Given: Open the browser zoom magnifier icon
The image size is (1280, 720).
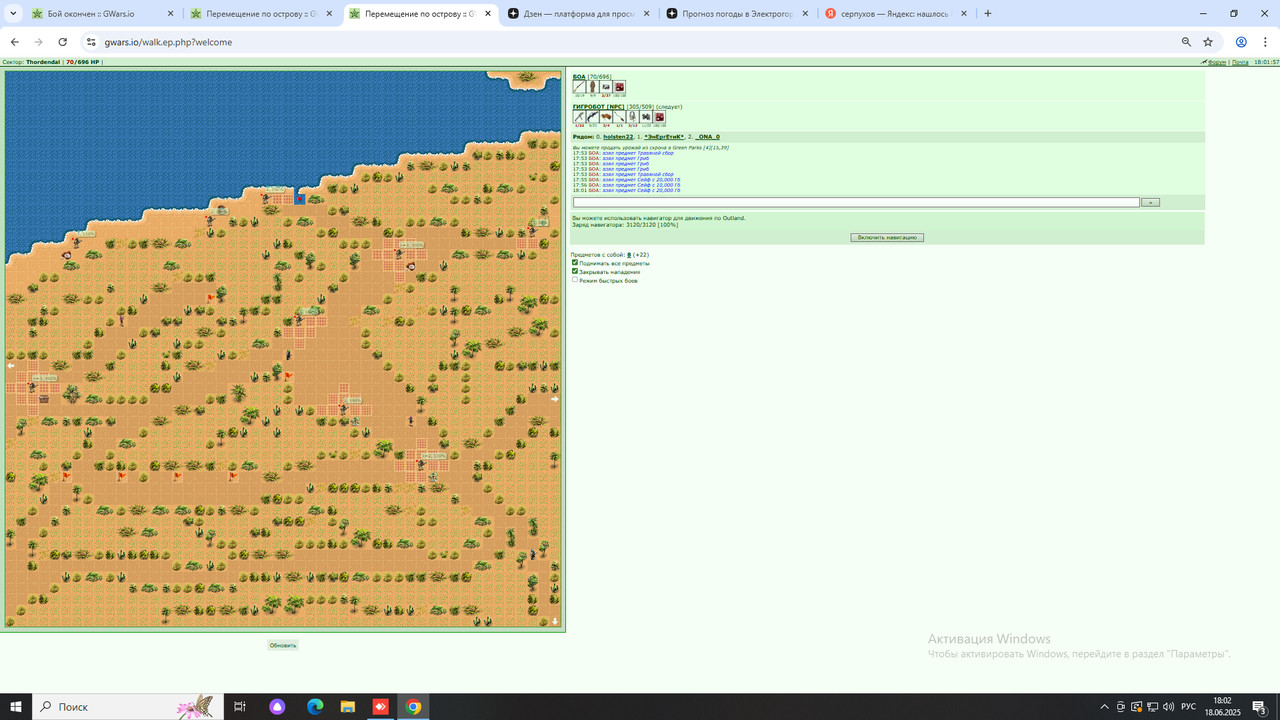Looking at the screenshot, I should click(1186, 42).
